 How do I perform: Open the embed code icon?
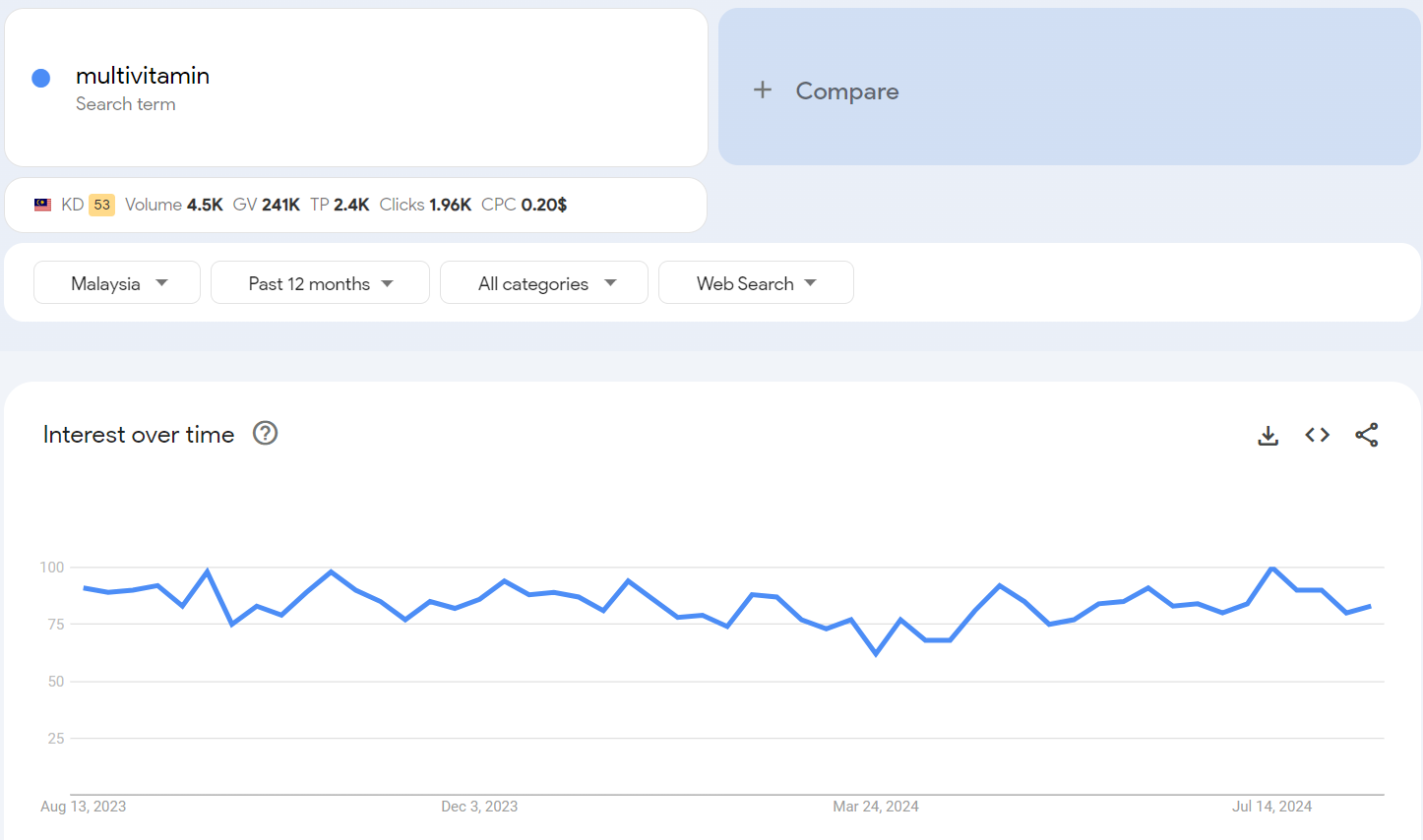click(1317, 435)
